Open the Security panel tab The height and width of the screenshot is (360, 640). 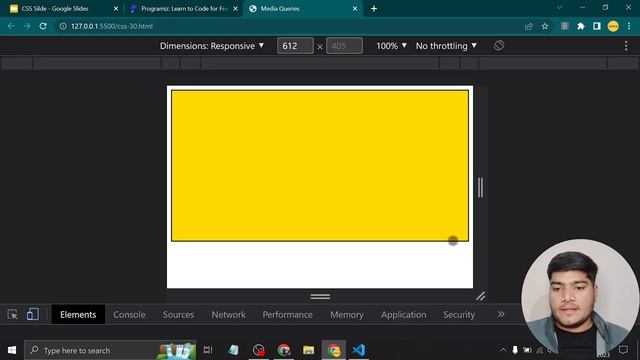[459, 315]
